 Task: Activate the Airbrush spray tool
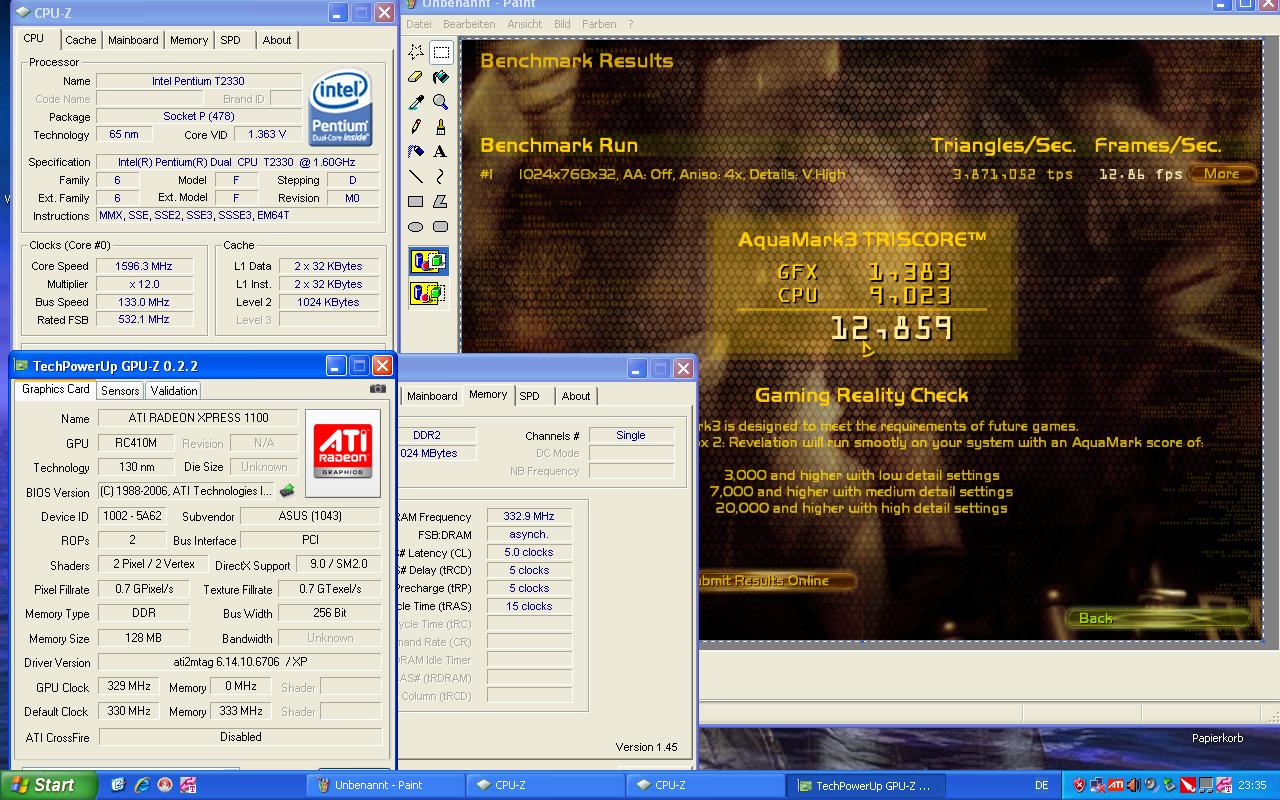pyautogui.click(x=416, y=152)
